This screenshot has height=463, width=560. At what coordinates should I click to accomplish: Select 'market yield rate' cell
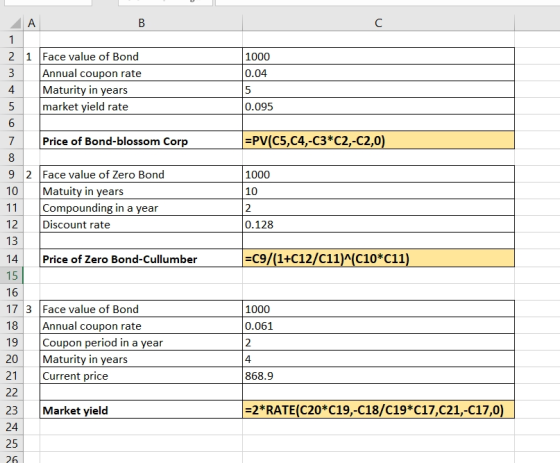pyautogui.click(x=141, y=106)
